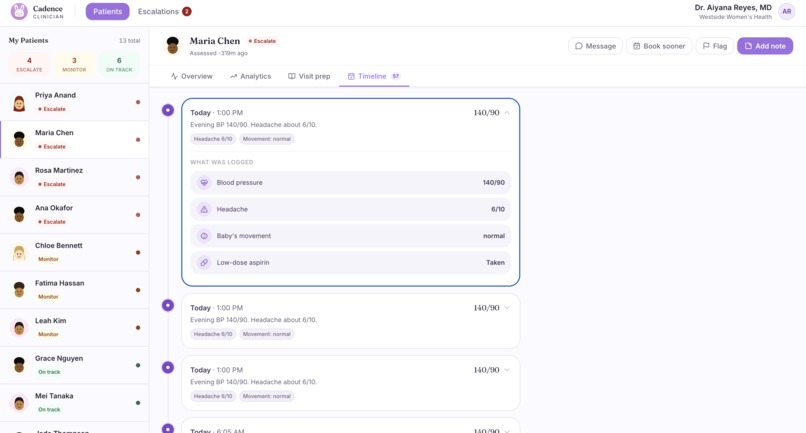The image size is (806, 433).
Task: Filter patients by 3 Monitor
Action: tap(74, 64)
